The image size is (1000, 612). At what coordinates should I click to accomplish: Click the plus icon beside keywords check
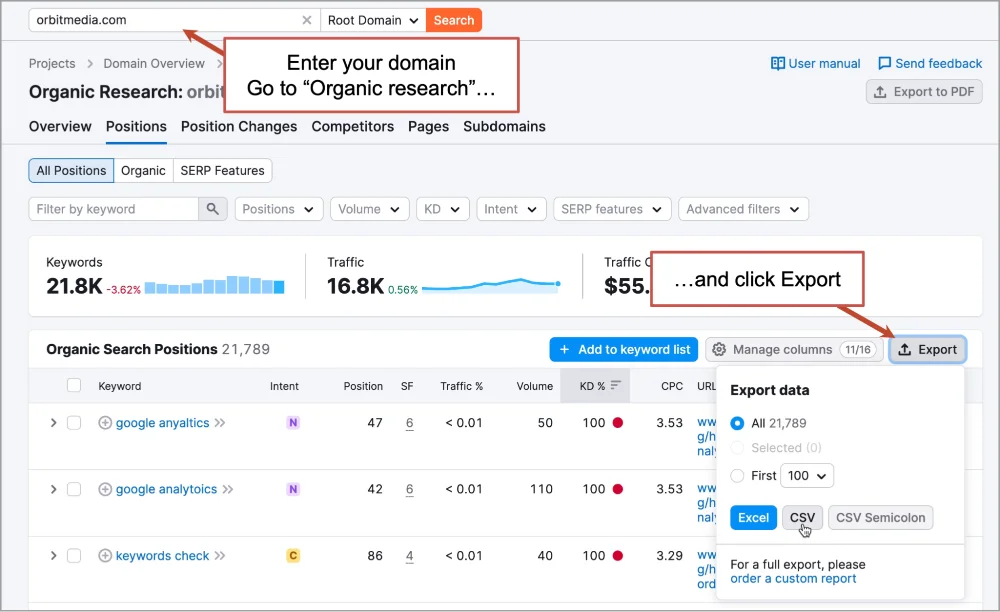(x=105, y=555)
